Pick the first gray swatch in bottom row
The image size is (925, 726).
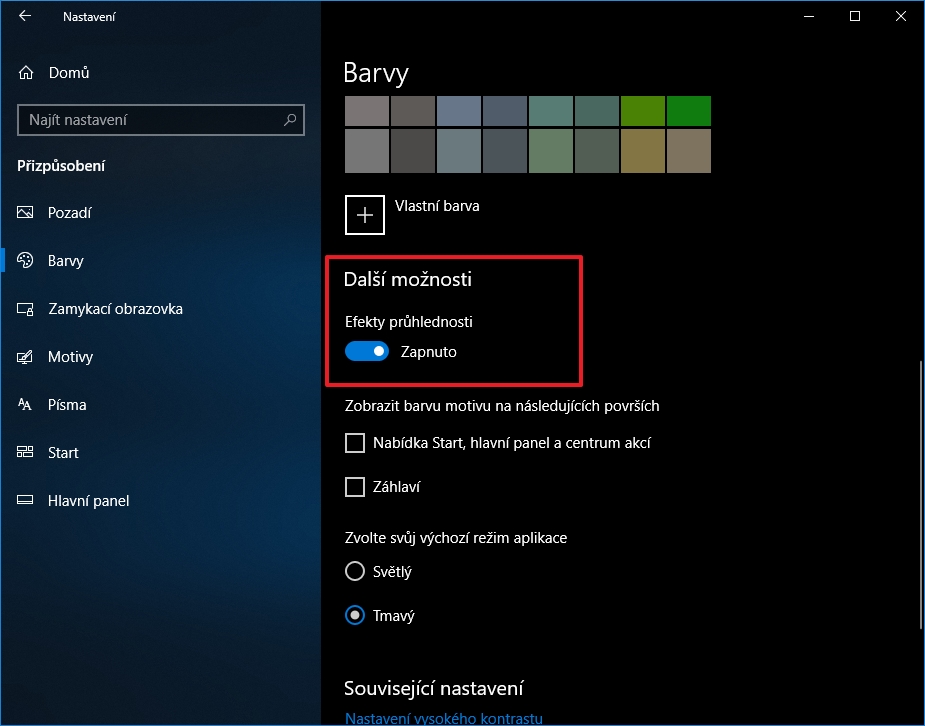(x=366, y=152)
